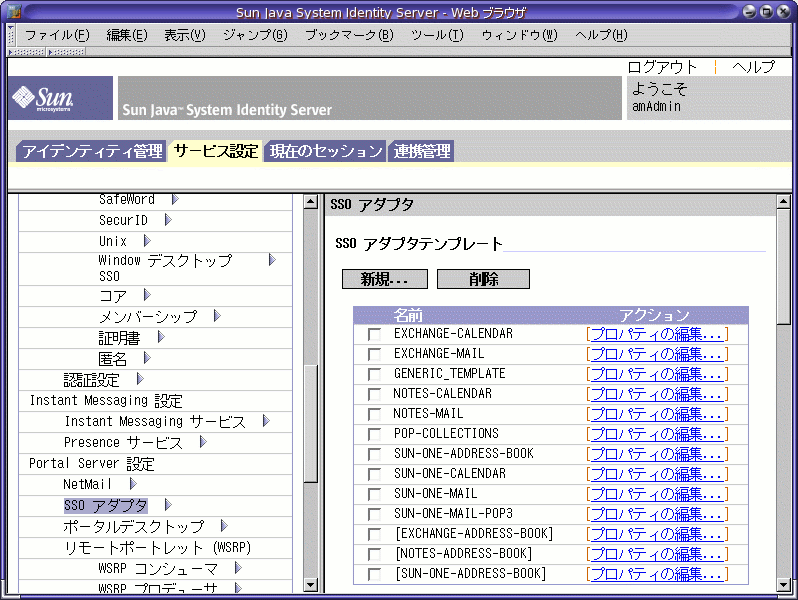Click the left pane scrollbar thumb

[310, 423]
